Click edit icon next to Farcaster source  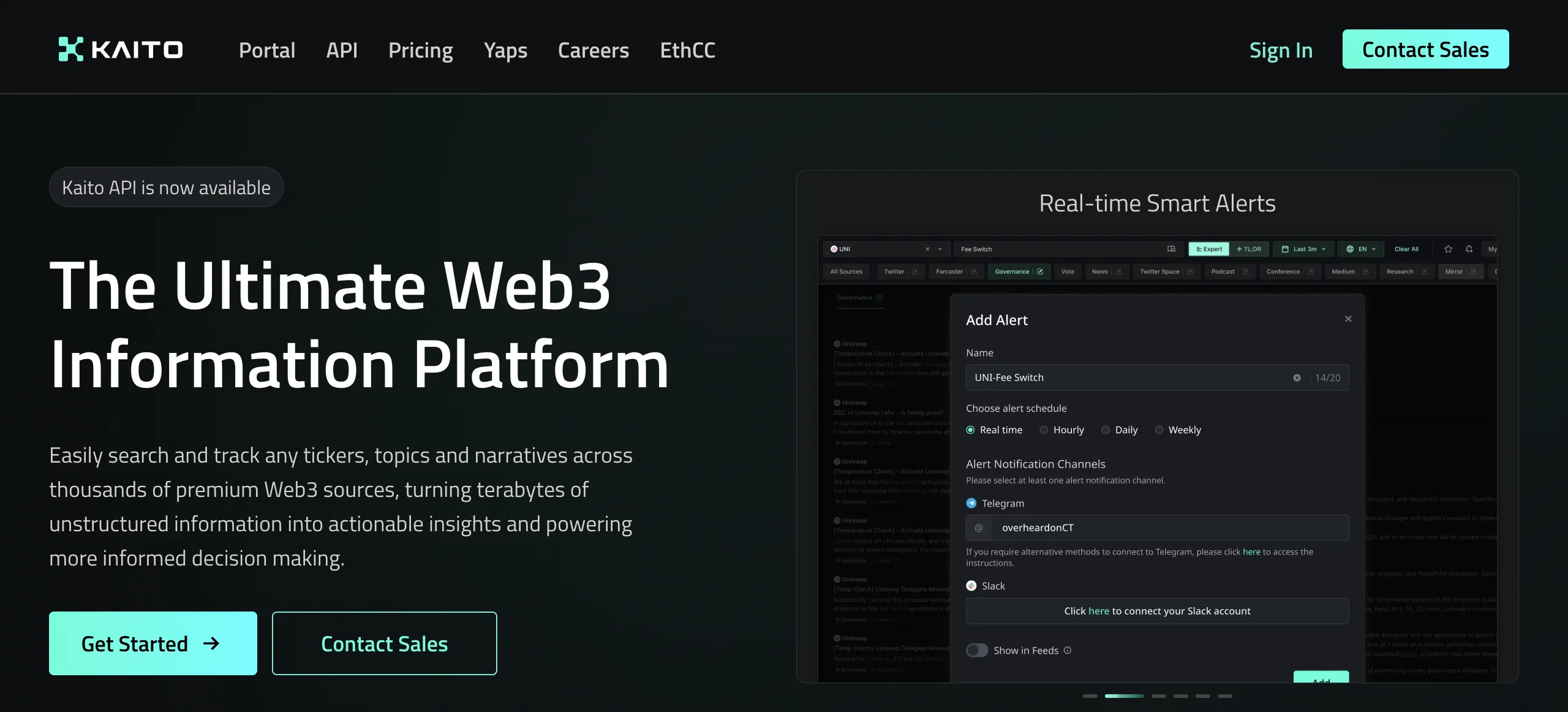tap(974, 271)
